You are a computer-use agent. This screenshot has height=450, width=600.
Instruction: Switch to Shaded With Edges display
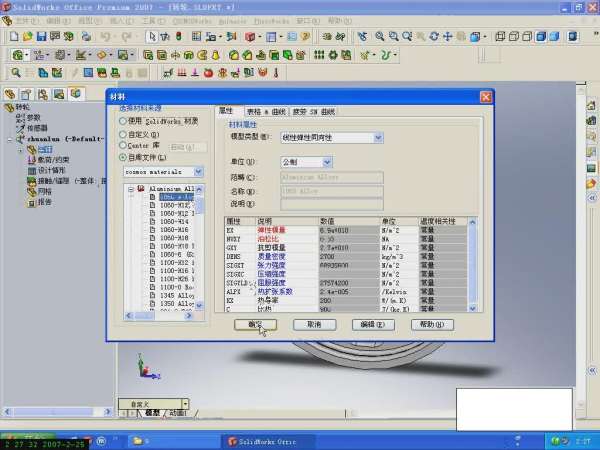coord(541,36)
